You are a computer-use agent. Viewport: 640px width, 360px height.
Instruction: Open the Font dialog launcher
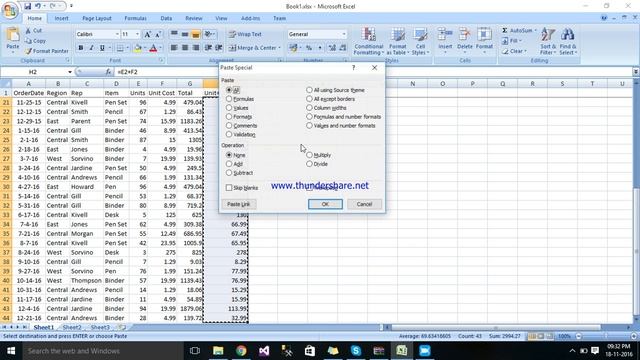point(161,60)
